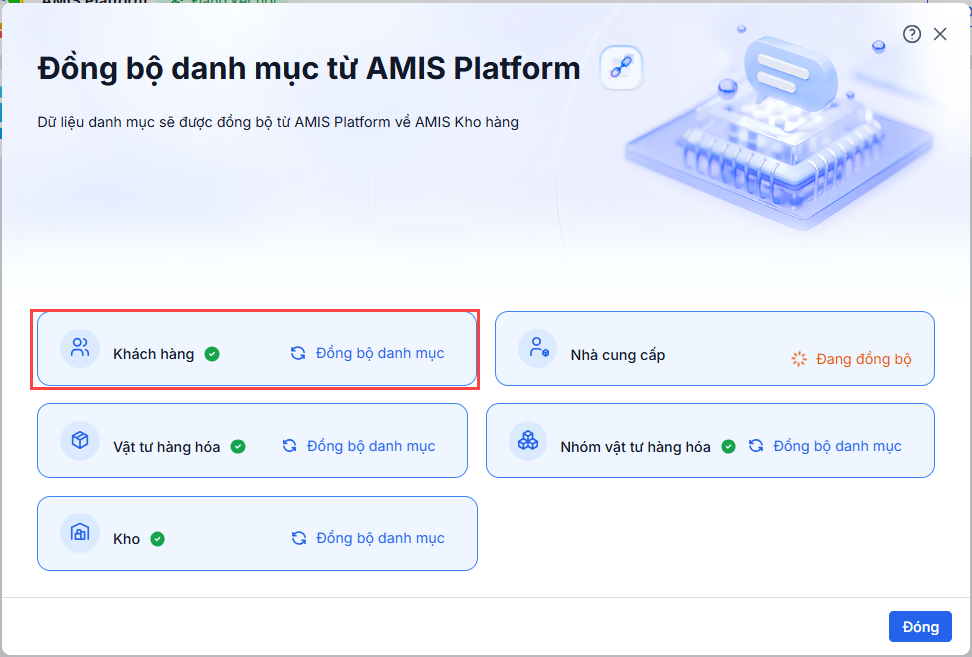Close the sync dialog with X
Viewport: 972px width, 657px height.
[x=940, y=34]
